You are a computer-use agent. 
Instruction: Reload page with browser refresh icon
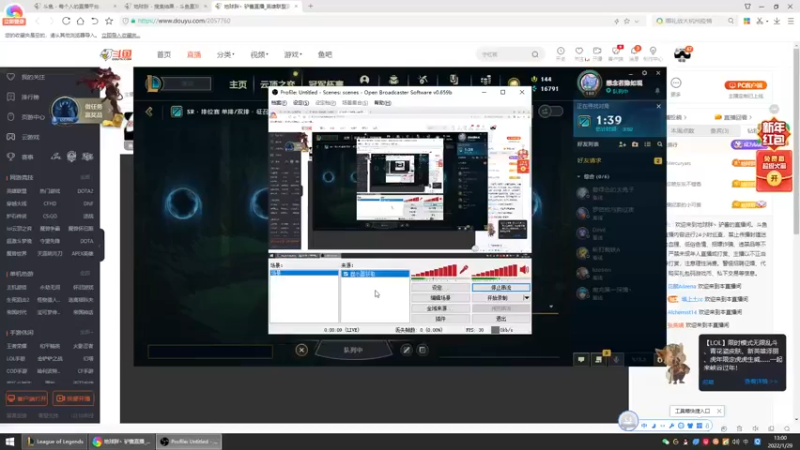click(x=66, y=21)
